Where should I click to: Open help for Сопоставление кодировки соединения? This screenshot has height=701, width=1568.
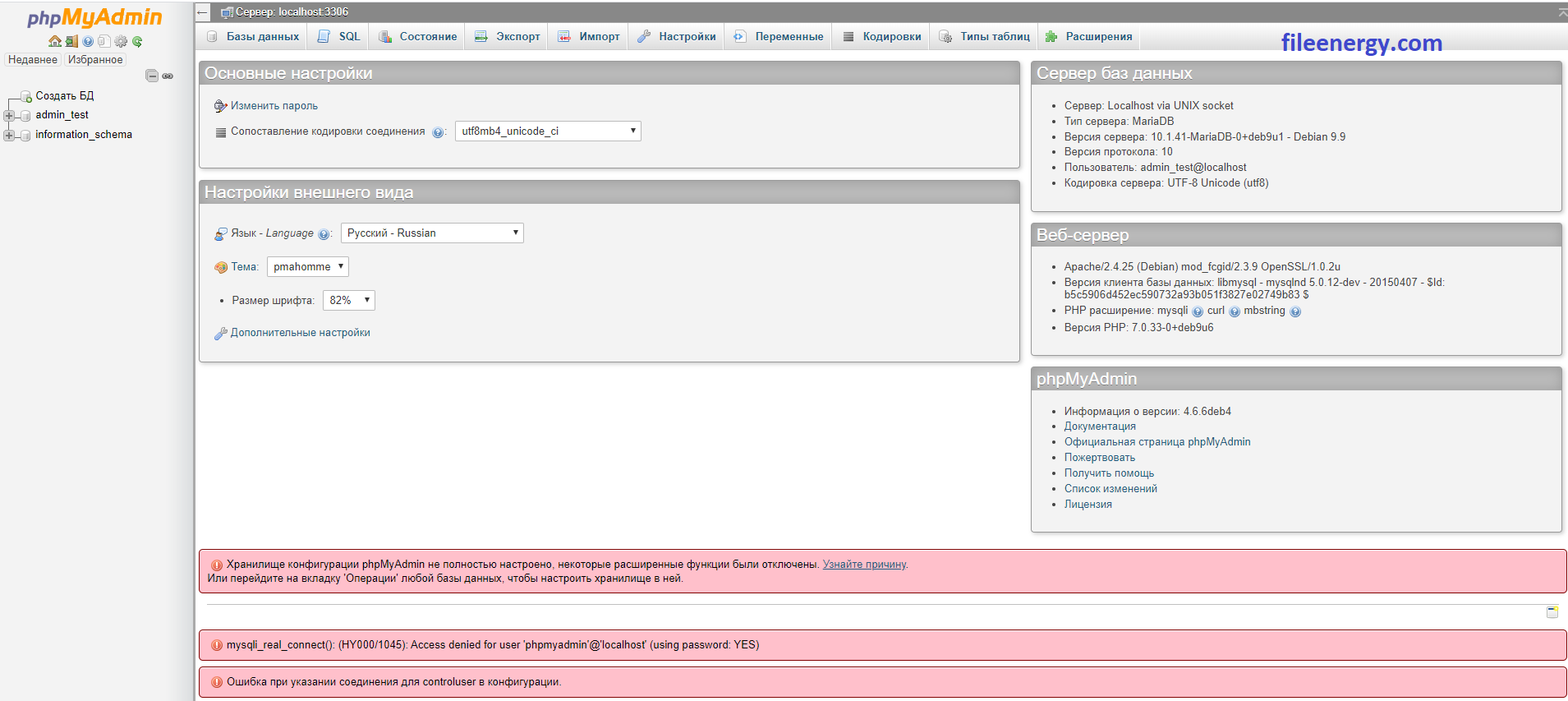[438, 132]
